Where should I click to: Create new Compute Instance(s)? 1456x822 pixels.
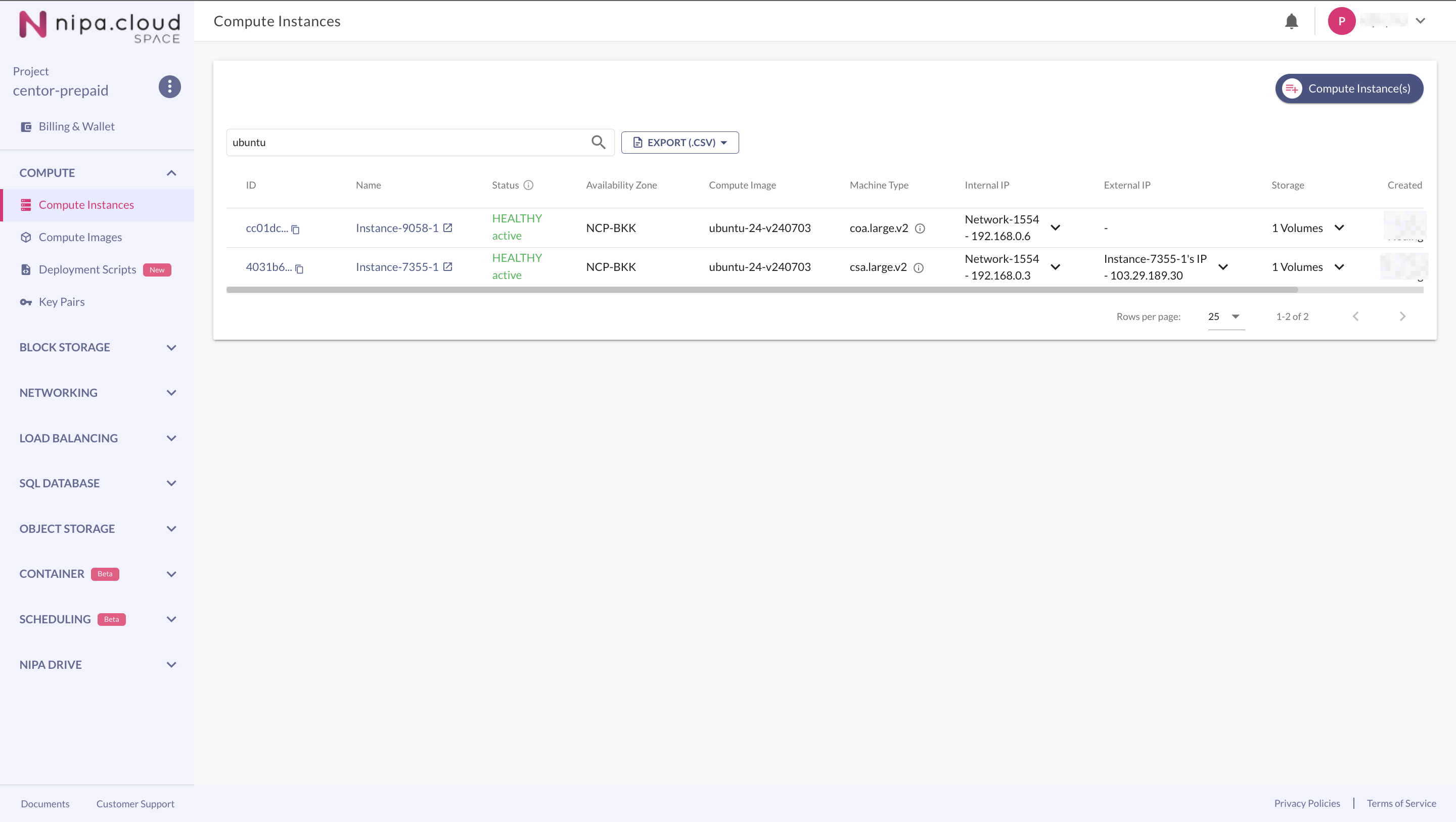1349,89
